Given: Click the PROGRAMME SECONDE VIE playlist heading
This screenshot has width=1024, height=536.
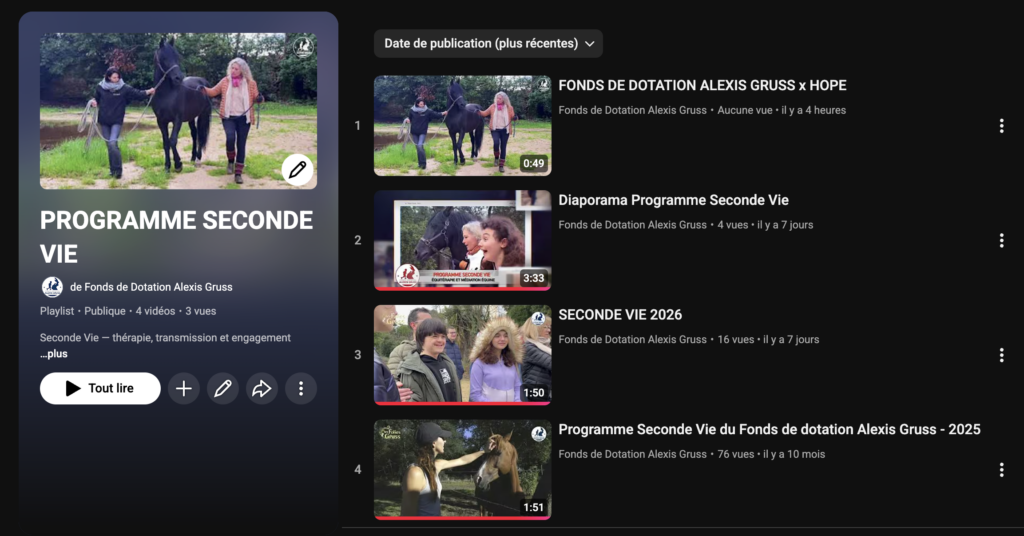Looking at the screenshot, I should tap(176, 237).
